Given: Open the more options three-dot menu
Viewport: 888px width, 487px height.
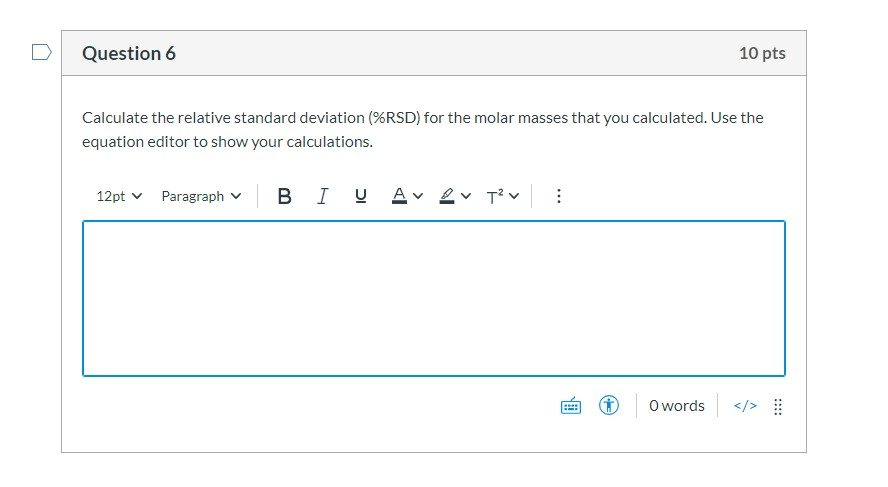Looking at the screenshot, I should pyautogui.click(x=558, y=196).
